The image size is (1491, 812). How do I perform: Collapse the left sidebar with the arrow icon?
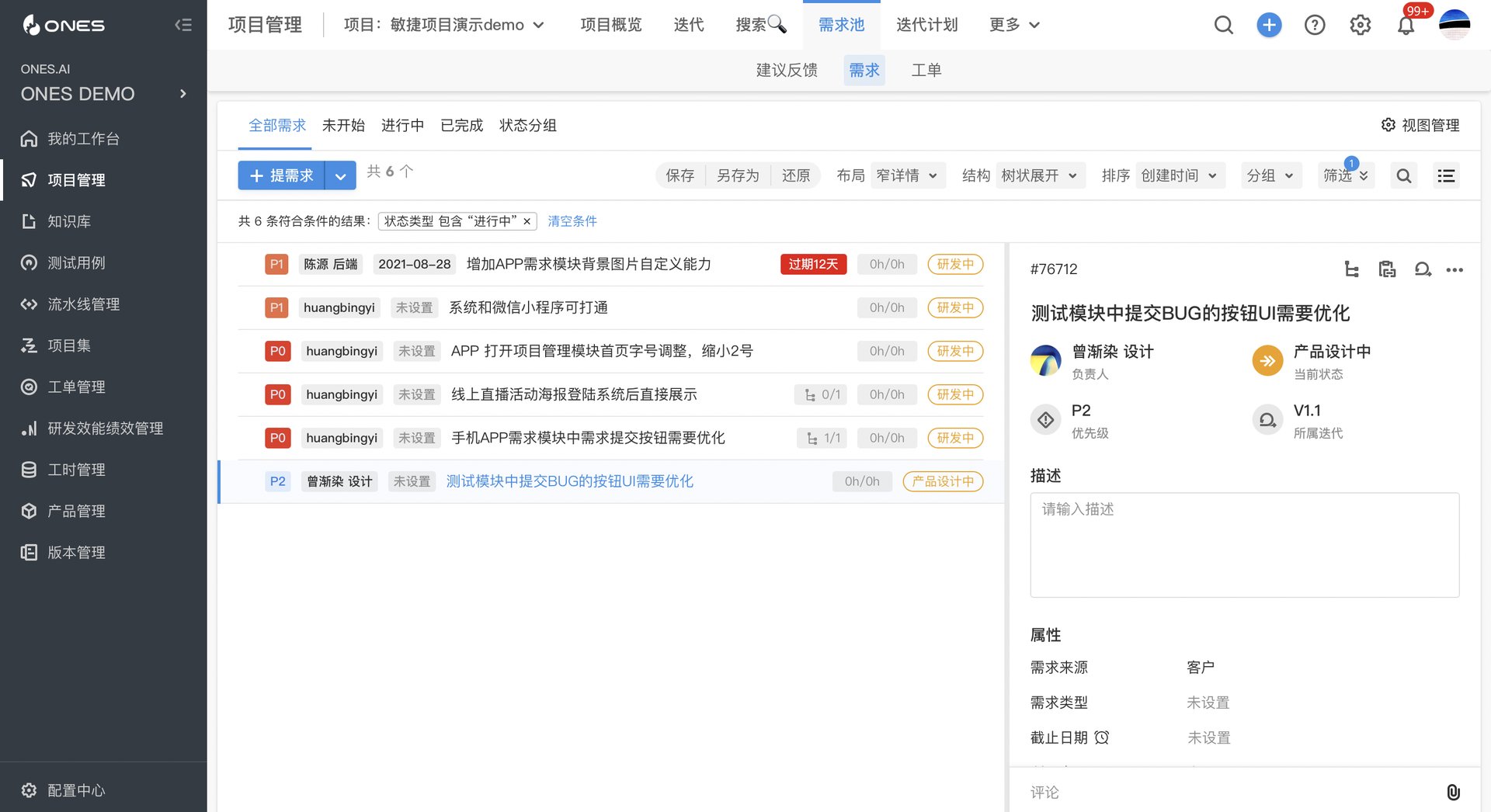[183, 24]
